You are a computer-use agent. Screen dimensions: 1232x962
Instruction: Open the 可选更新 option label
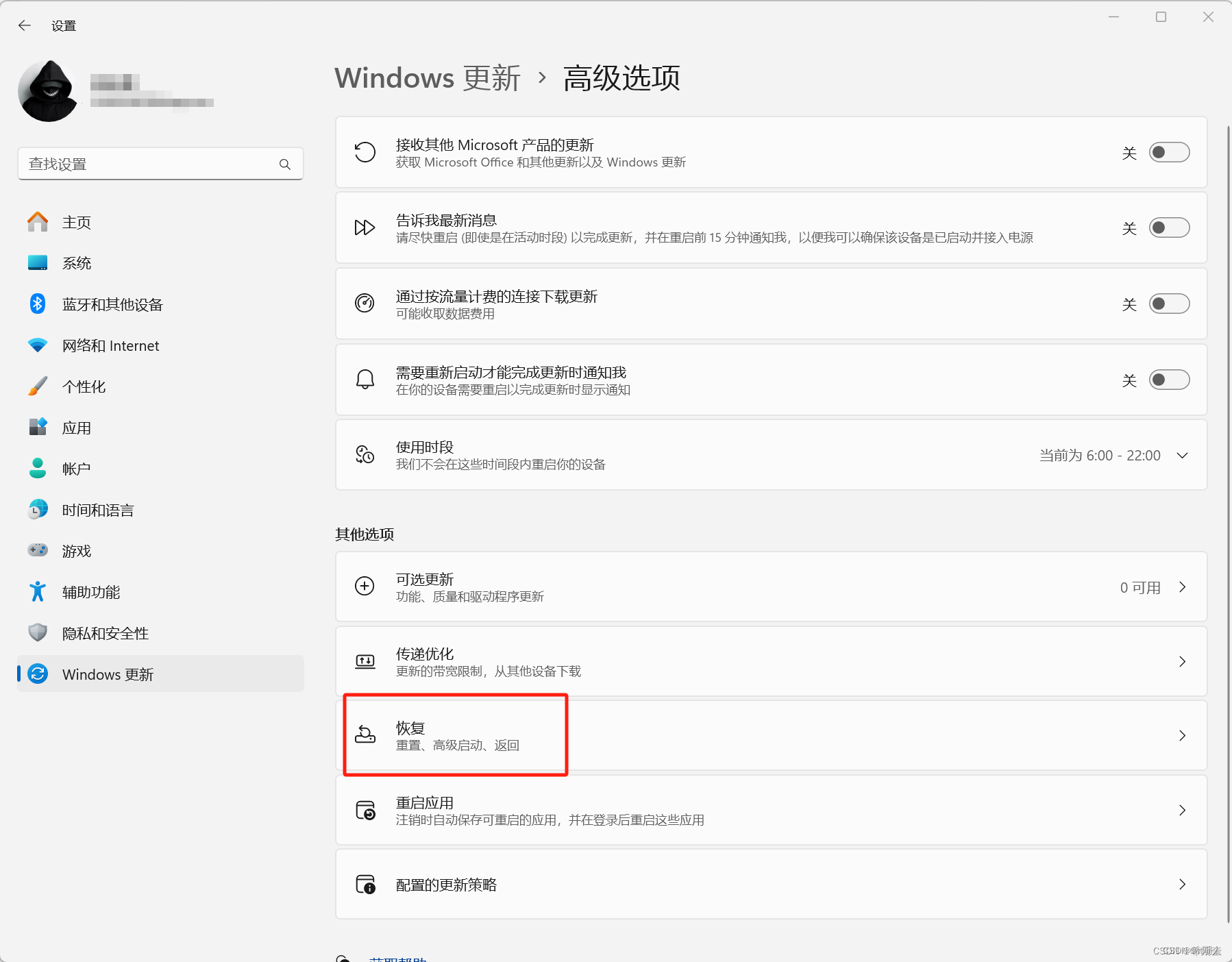(x=425, y=579)
